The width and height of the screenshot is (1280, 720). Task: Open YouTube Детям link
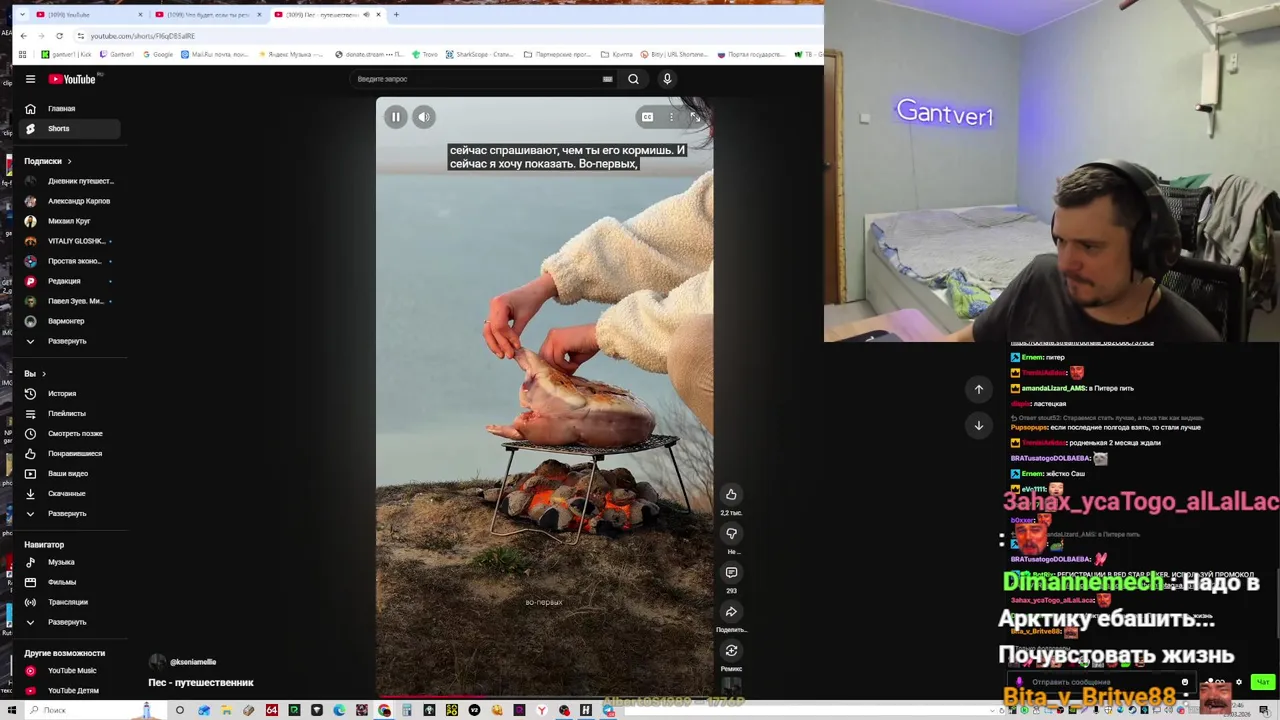tap(69, 691)
